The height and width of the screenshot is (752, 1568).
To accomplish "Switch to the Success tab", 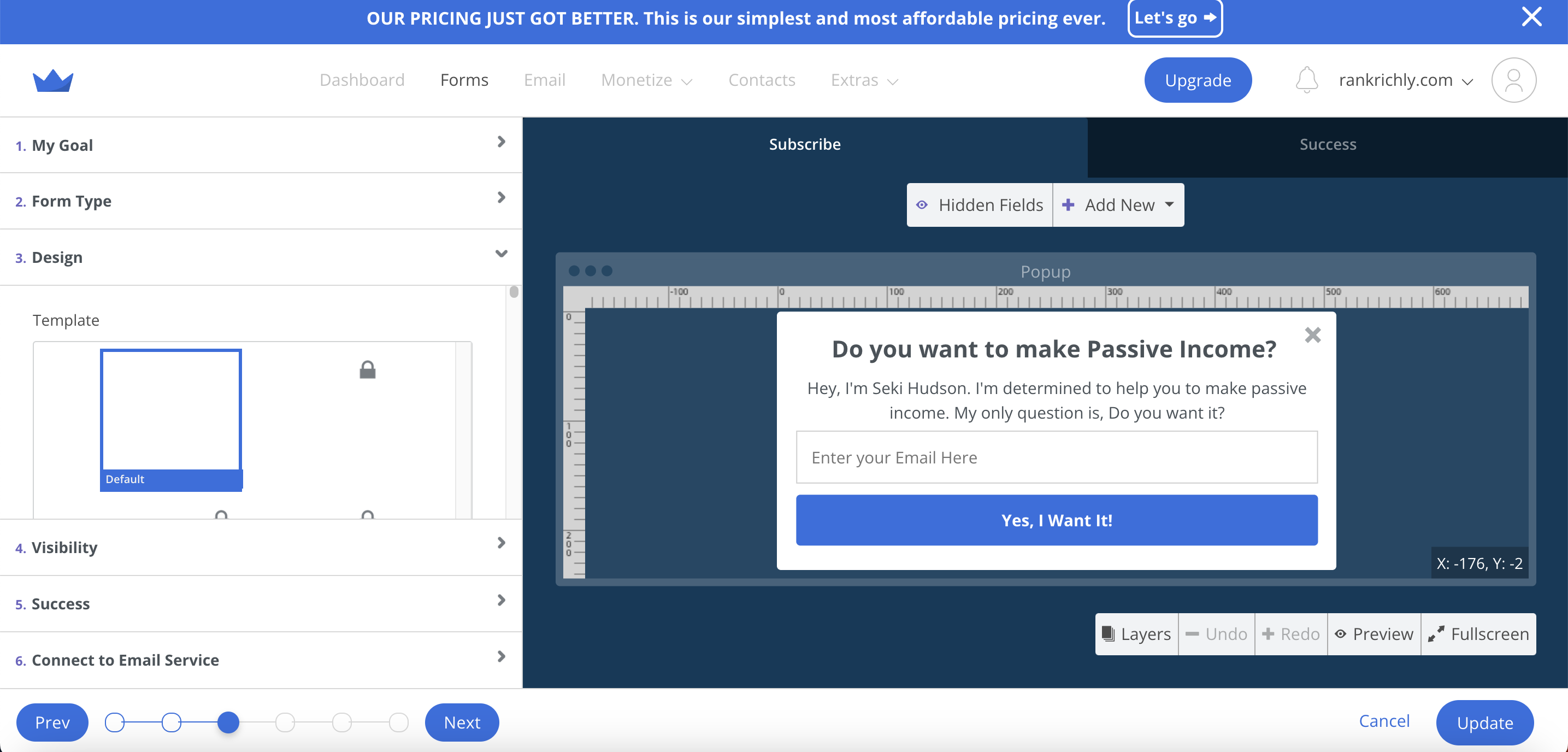I will (1328, 144).
